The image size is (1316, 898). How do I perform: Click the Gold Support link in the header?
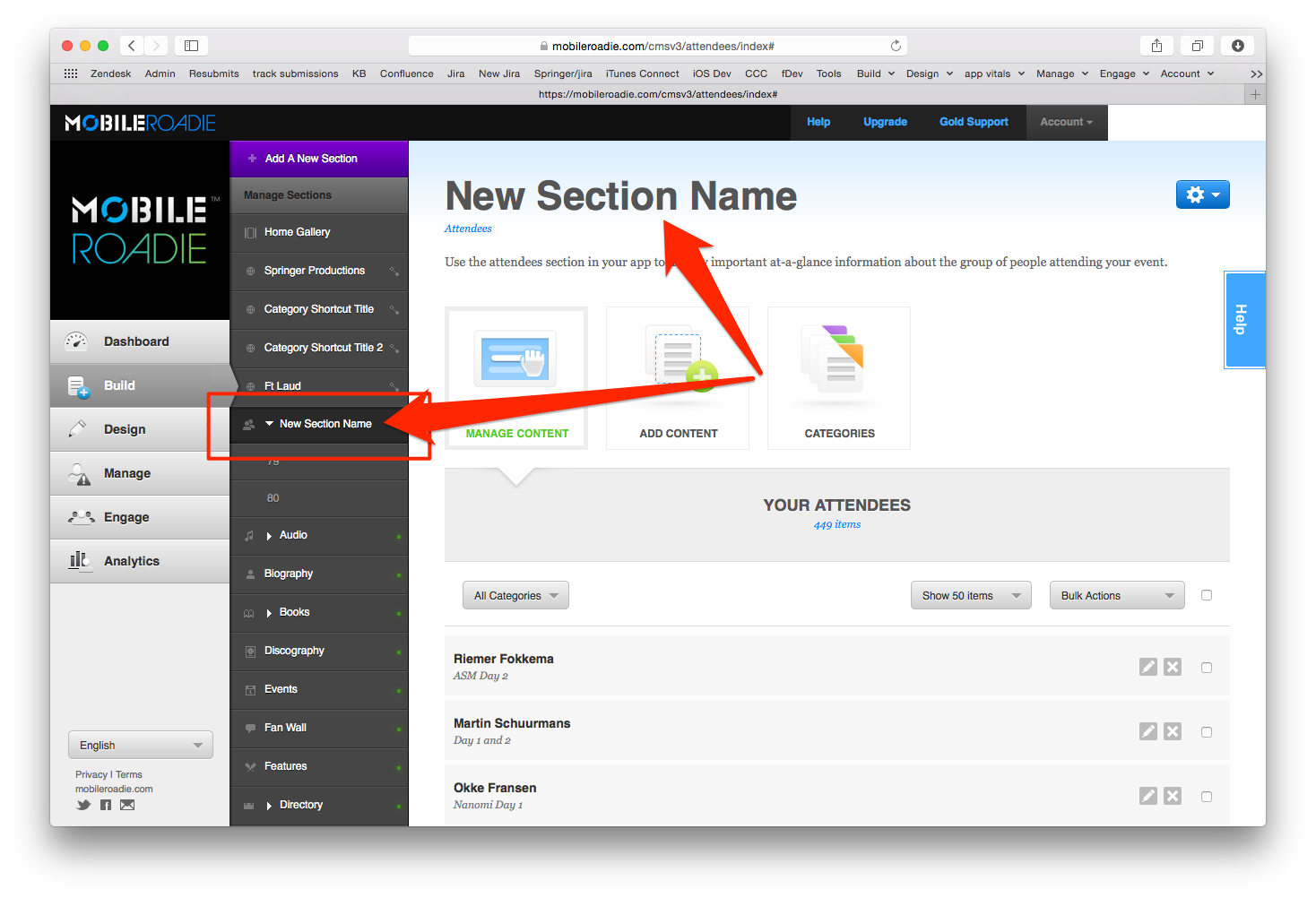pos(974,122)
